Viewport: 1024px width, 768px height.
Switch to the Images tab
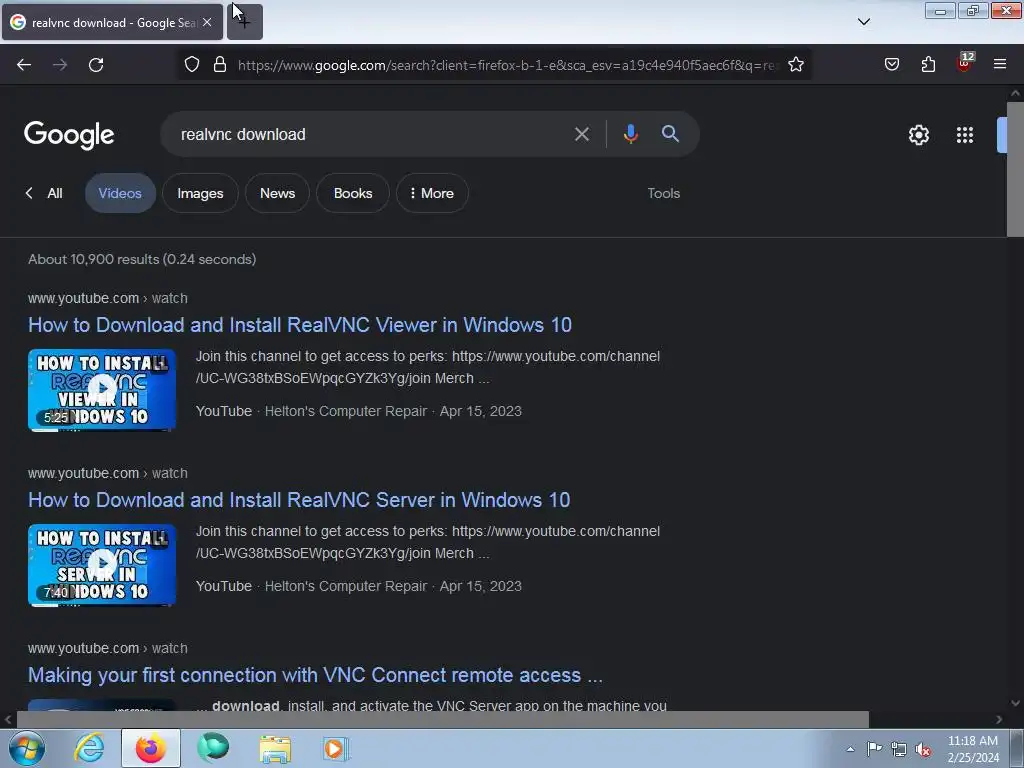[x=200, y=193]
